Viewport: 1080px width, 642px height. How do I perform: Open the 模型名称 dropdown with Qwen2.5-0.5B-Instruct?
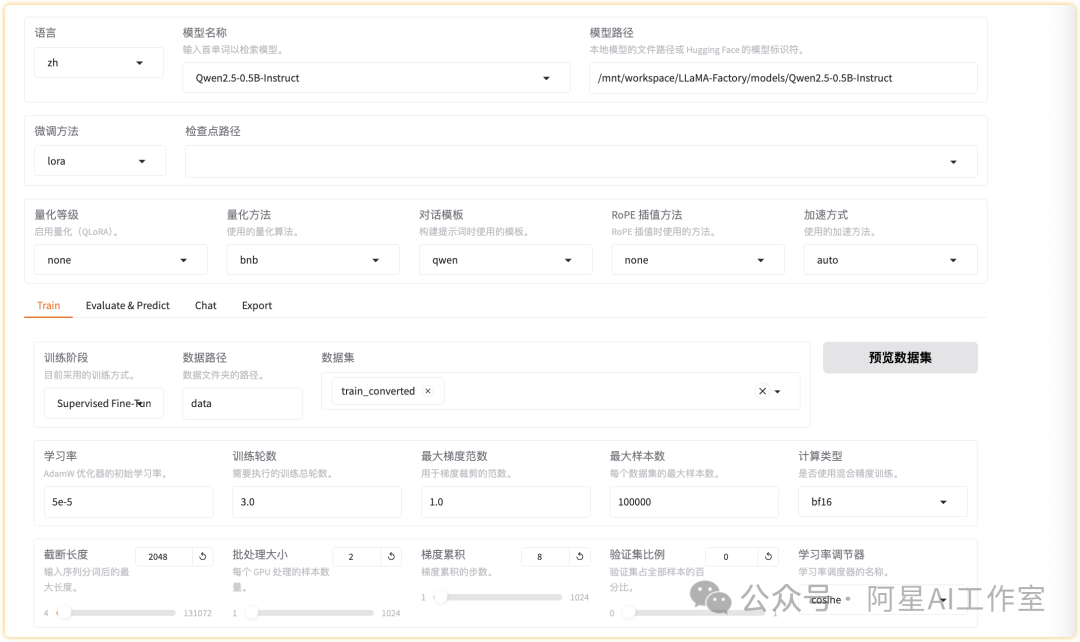[376, 78]
